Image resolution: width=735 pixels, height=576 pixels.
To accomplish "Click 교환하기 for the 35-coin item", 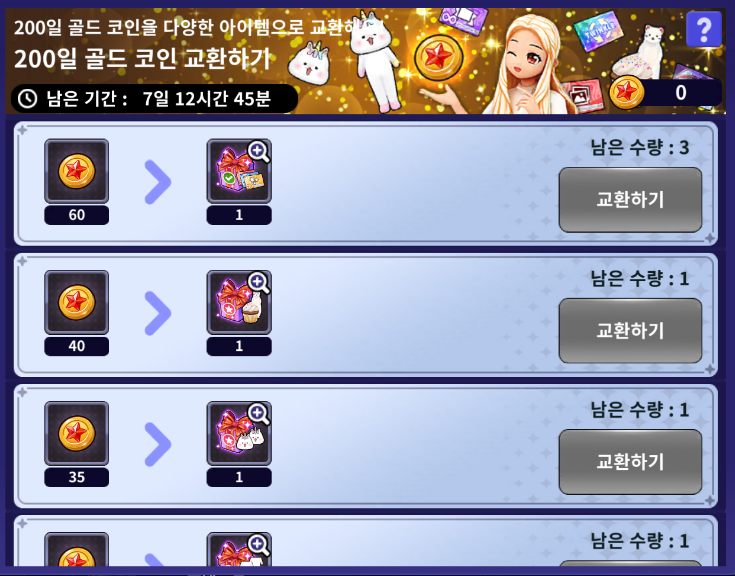I will [630, 462].
